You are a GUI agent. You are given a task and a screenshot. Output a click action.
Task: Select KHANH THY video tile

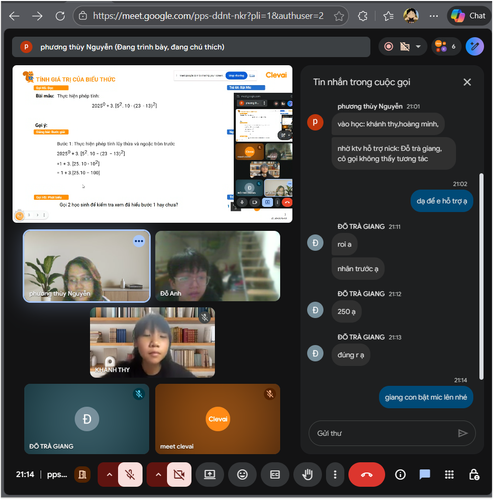[x=152, y=342]
